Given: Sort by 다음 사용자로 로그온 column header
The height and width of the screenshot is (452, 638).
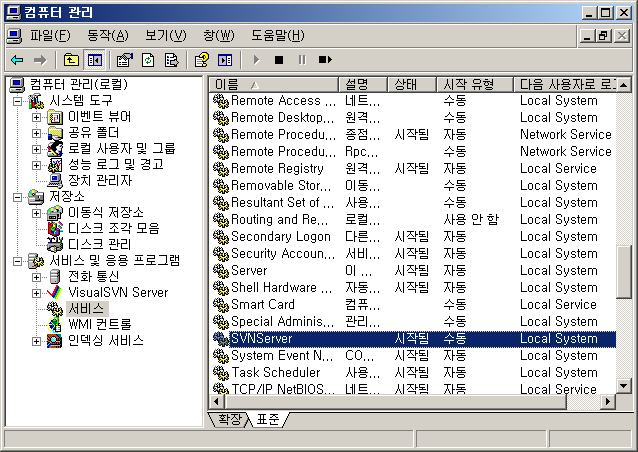Looking at the screenshot, I should pos(565,85).
